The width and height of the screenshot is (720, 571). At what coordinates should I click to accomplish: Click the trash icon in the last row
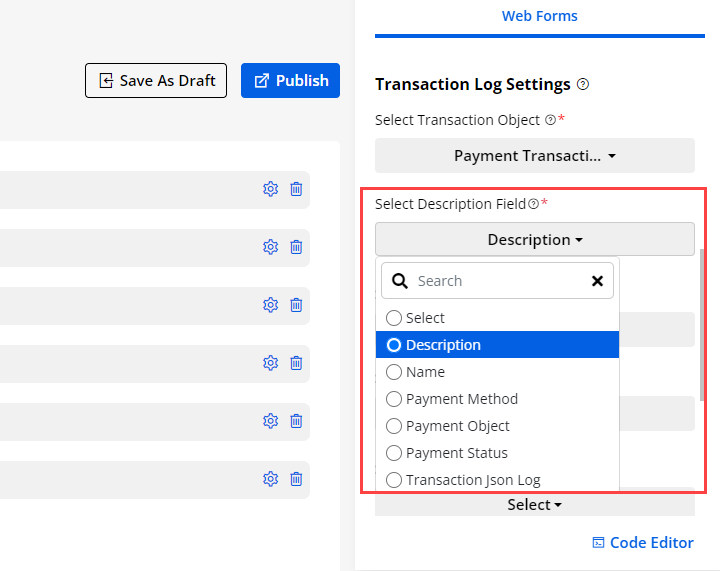[296, 479]
